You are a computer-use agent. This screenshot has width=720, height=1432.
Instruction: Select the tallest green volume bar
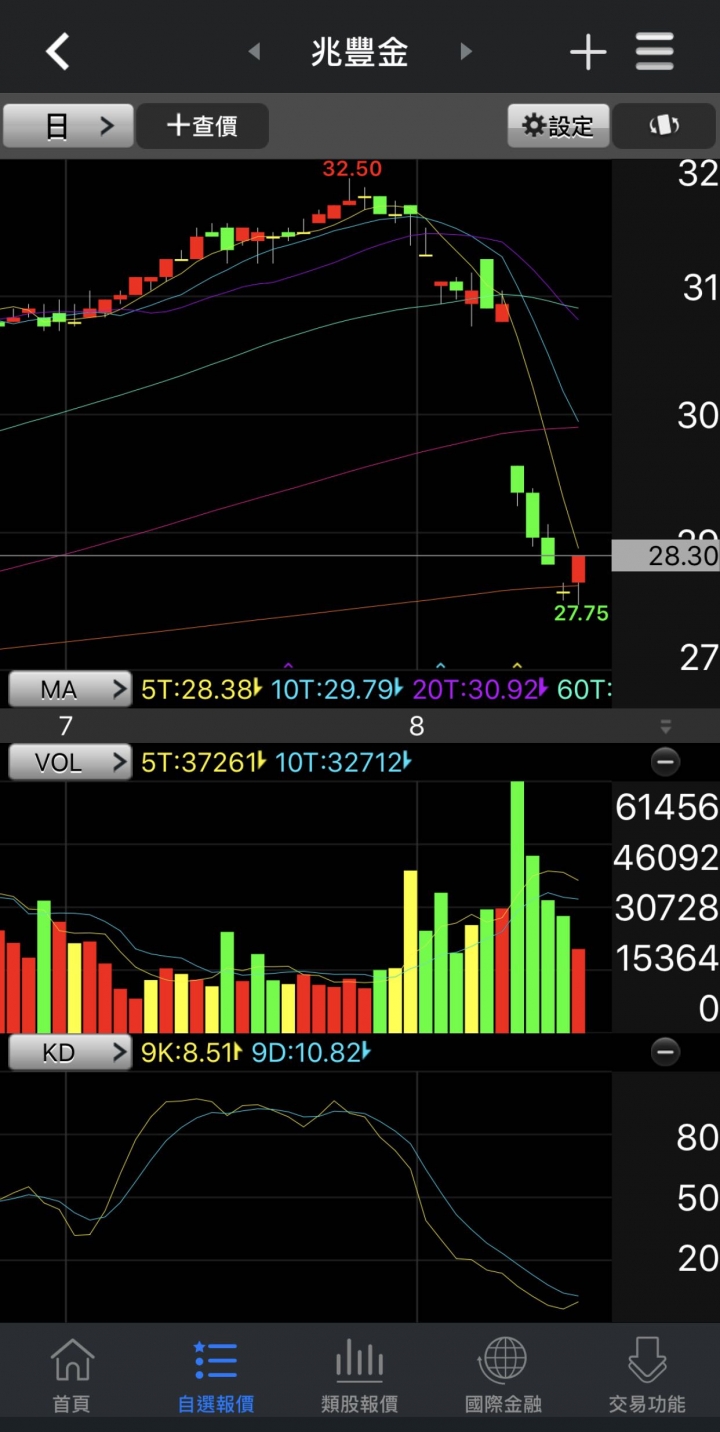pos(517,907)
